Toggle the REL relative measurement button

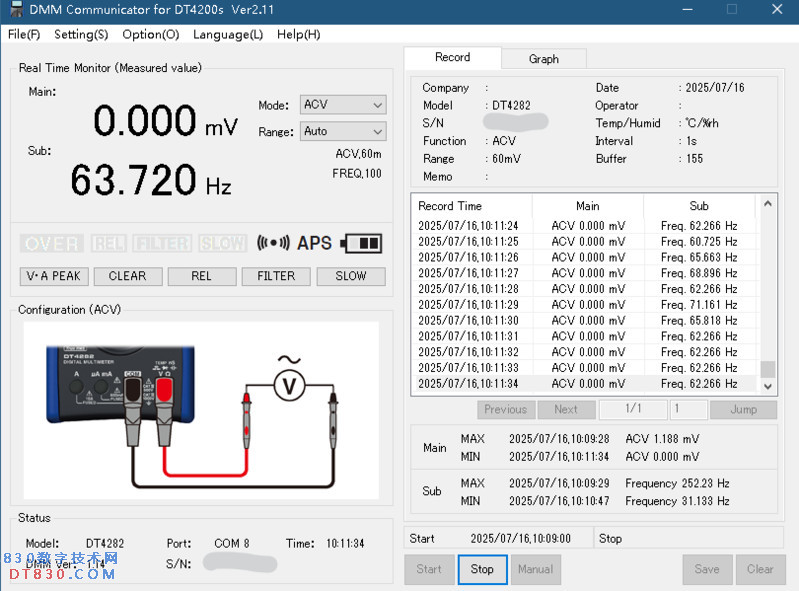202,276
